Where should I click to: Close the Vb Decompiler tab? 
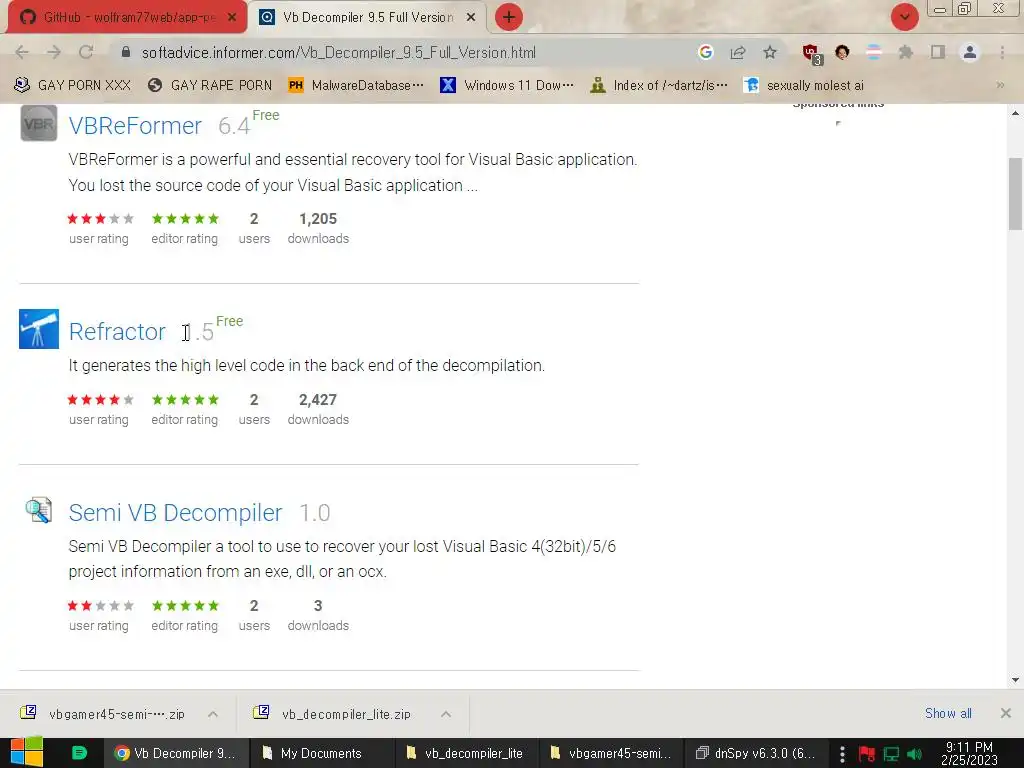[471, 17]
